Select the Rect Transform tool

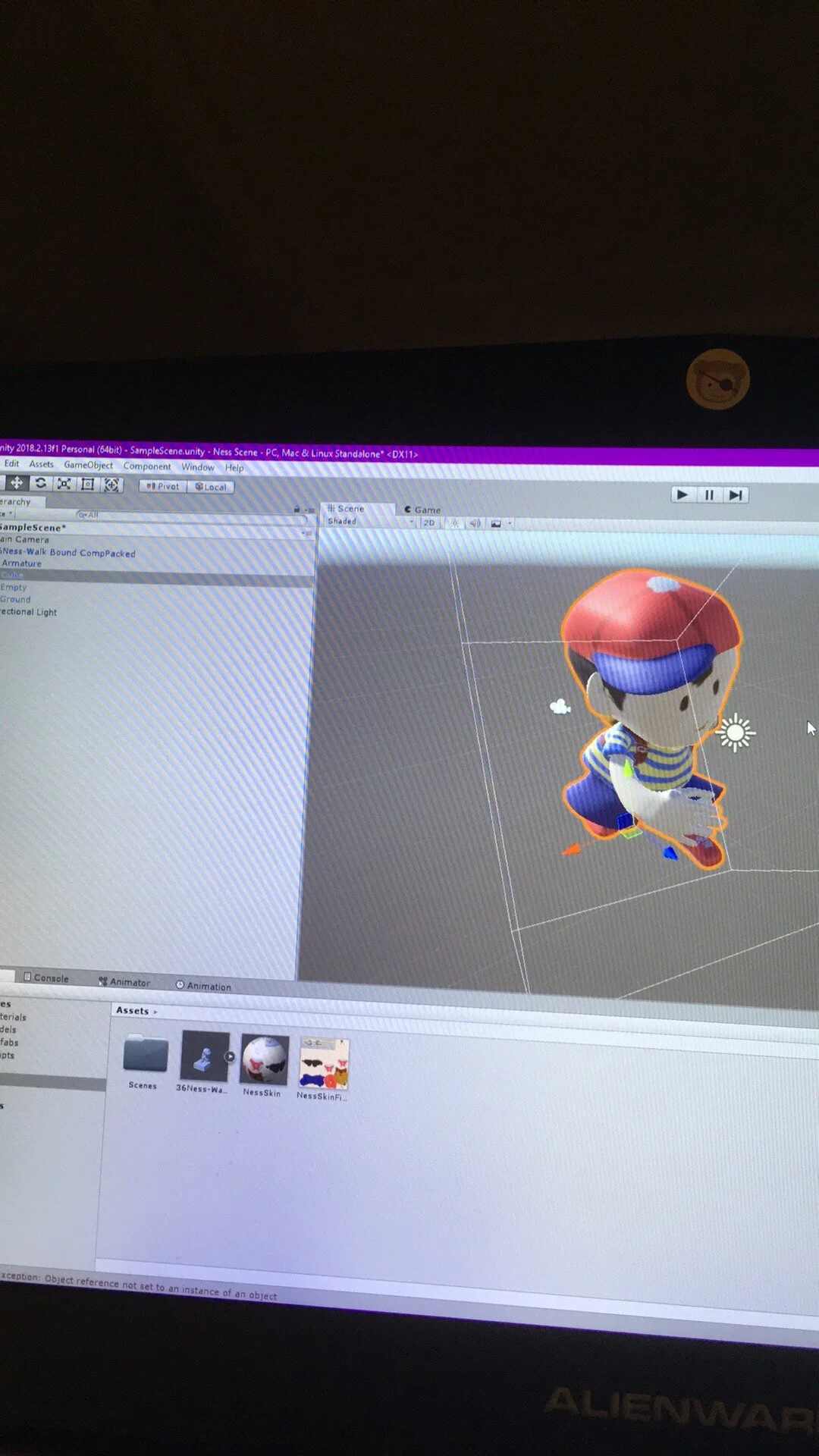[87, 484]
